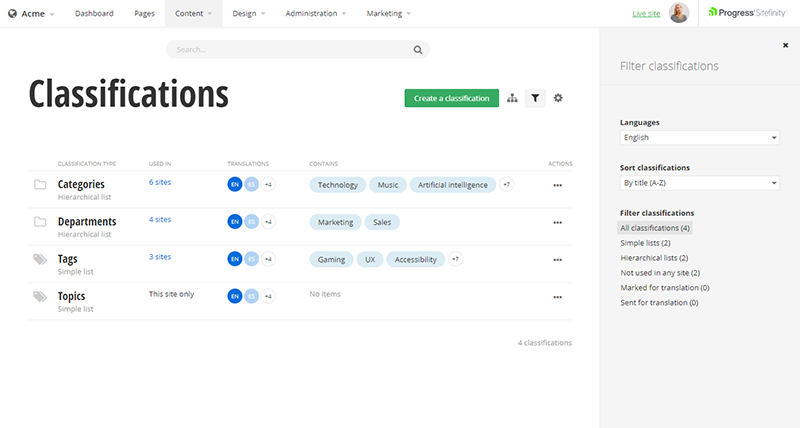The image size is (800, 428).
Task: Click the Accessibility chip
Action: (x=416, y=259)
